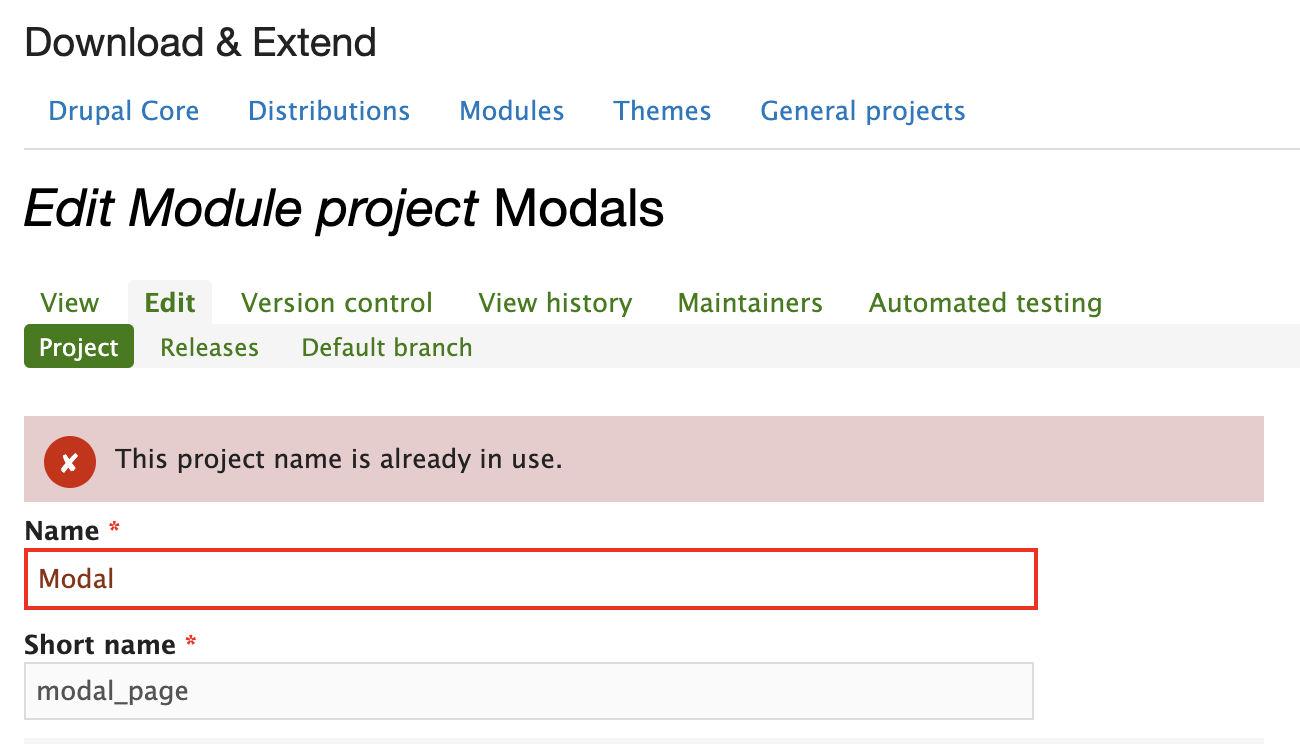Click the Short name field showing modal_page
This screenshot has height=744, width=1300.
click(530, 690)
